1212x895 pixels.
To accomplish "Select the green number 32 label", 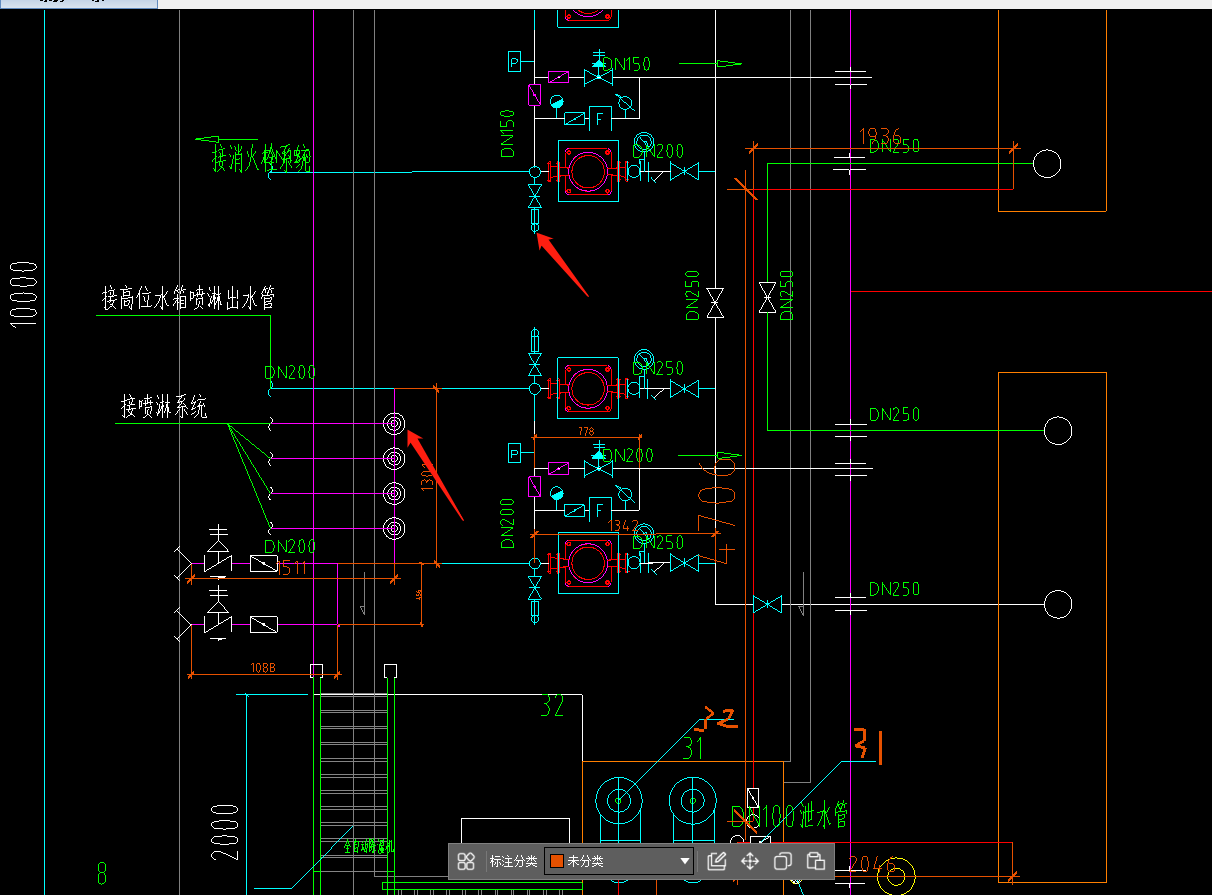I will [553, 706].
